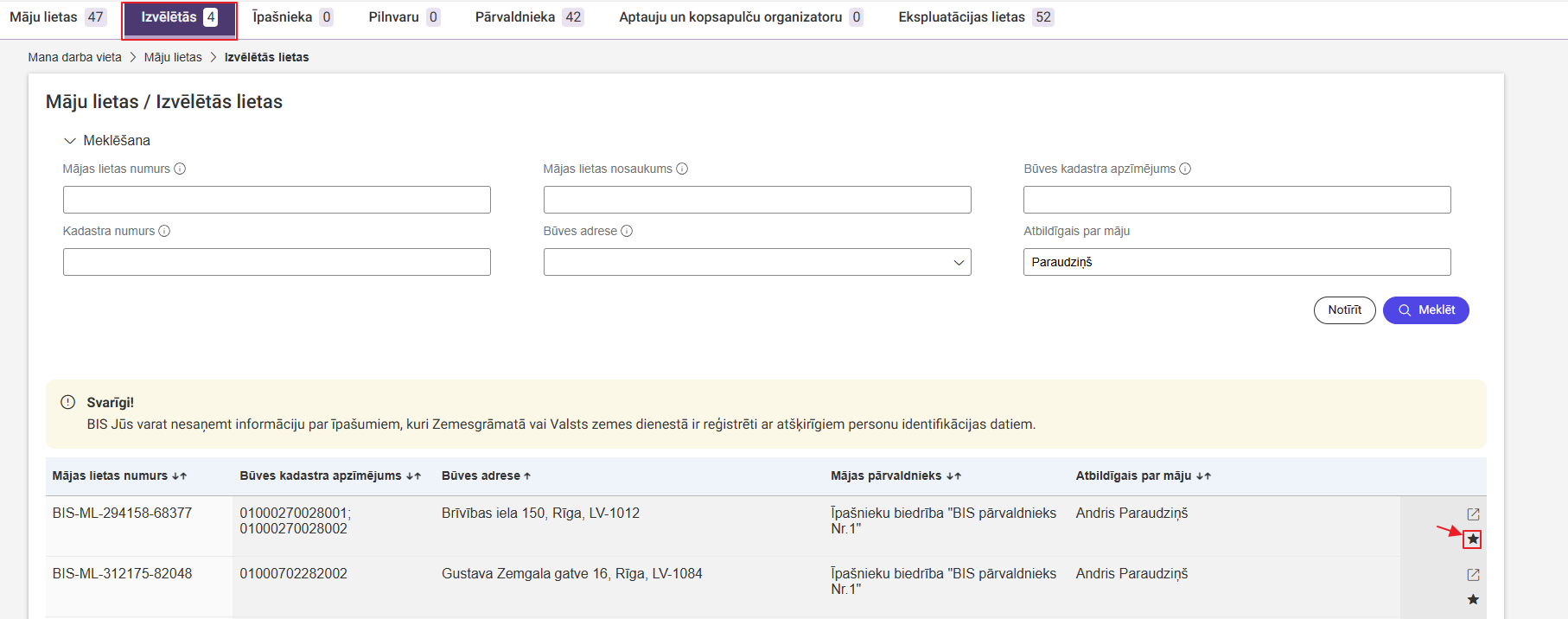Show help icon for Būves adrese
The image size is (1568, 619).
click(627, 231)
